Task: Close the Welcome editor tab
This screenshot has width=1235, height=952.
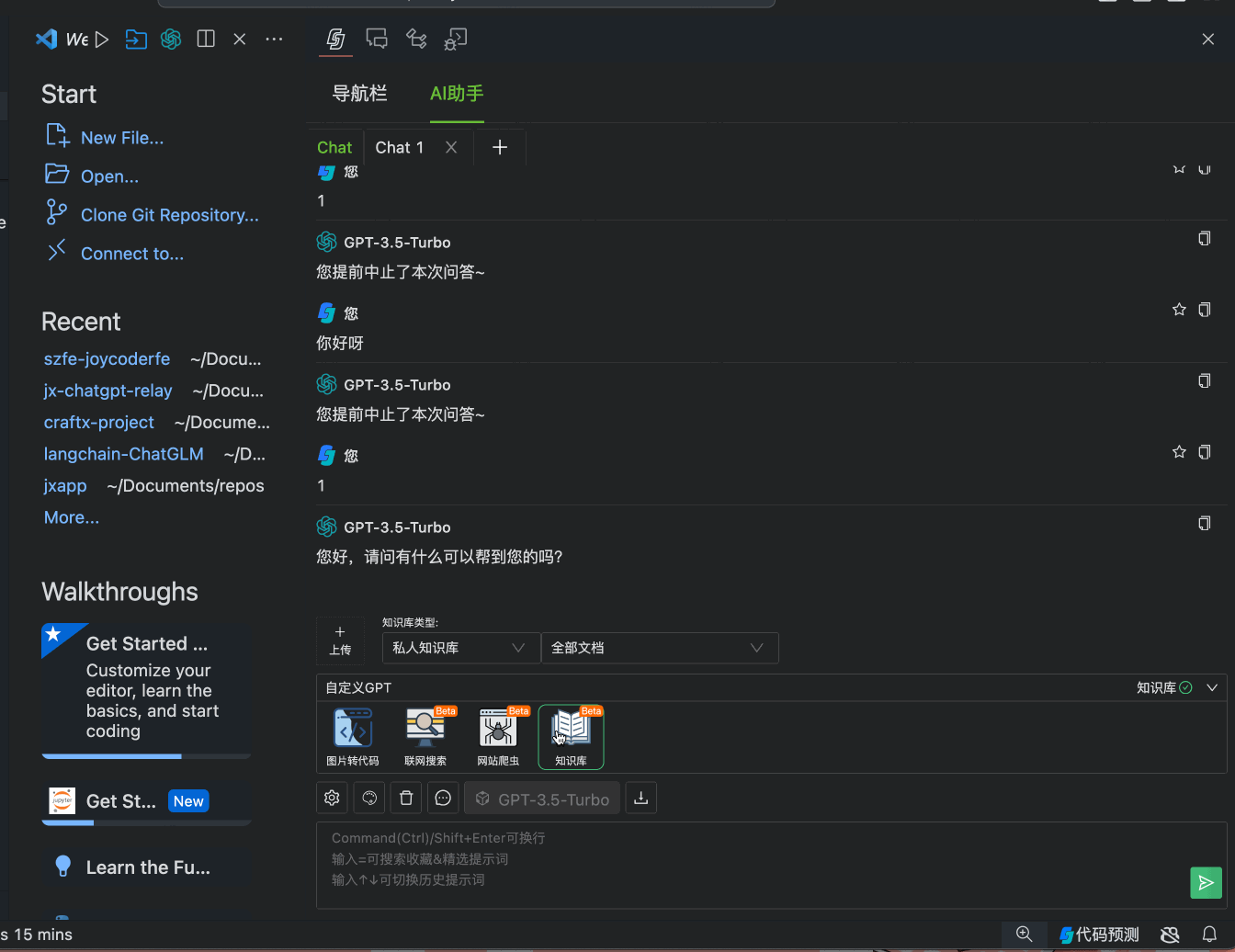Action: [240, 39]
